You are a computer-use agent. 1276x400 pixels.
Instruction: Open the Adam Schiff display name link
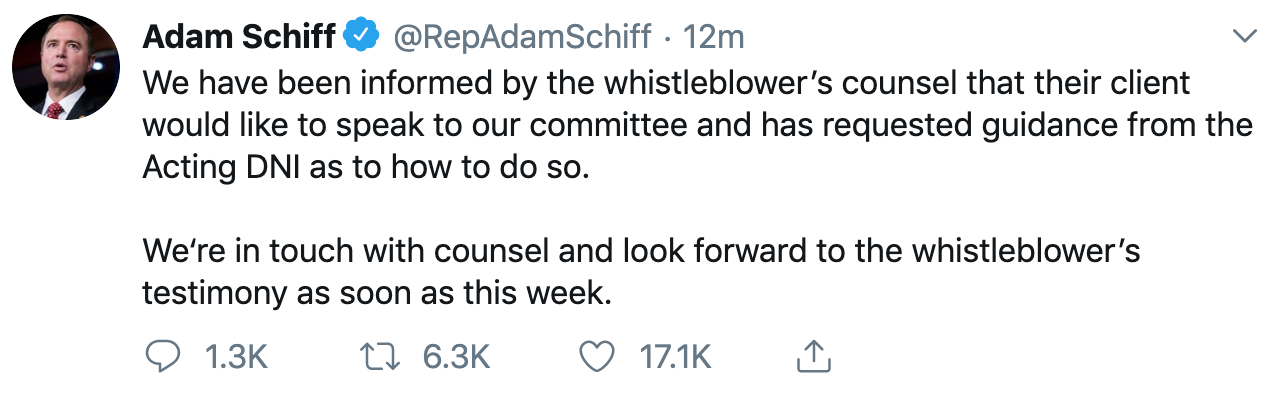click(x=238, y=36)
